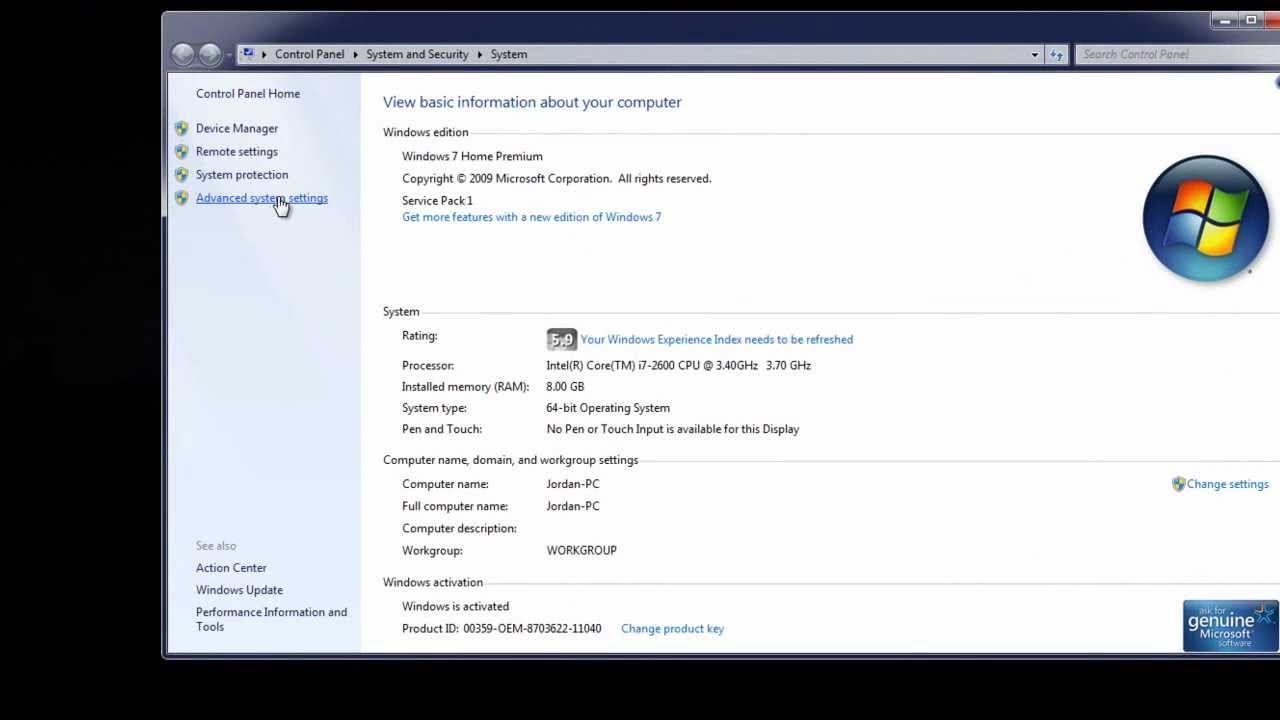The width and height of the screenshot is (1280, 720).
Task: Click the shield icon next to Remote settings
Action: (x=181, y=151)
